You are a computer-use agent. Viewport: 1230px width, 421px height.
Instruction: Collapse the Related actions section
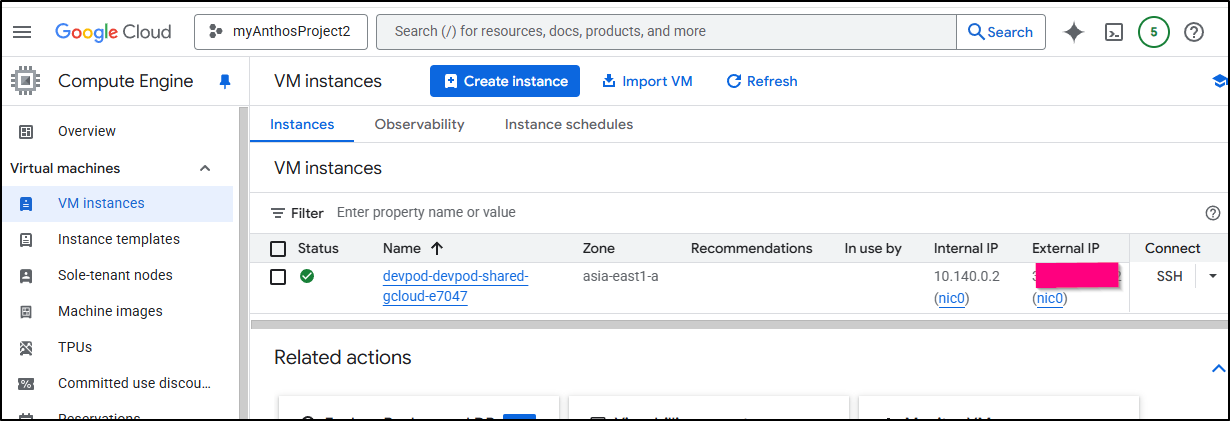(x=1218, y=368)
